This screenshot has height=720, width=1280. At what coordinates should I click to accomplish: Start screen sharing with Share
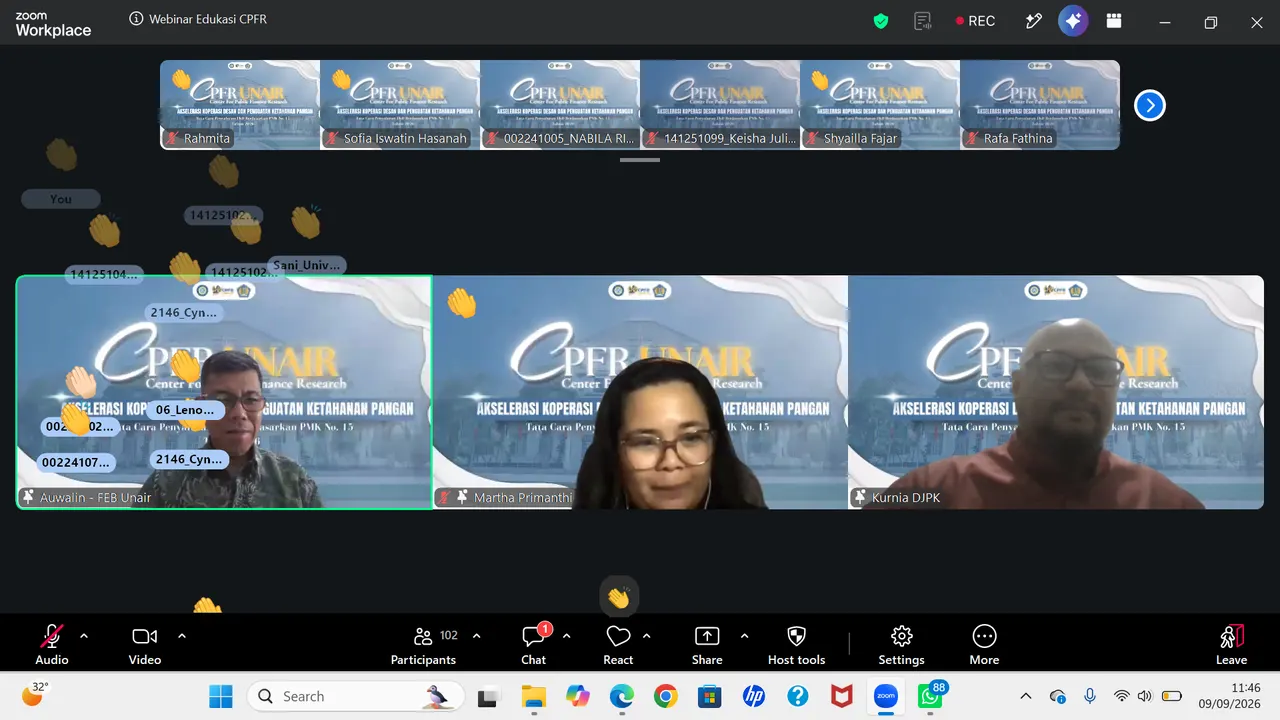click(x=707, y=644)
